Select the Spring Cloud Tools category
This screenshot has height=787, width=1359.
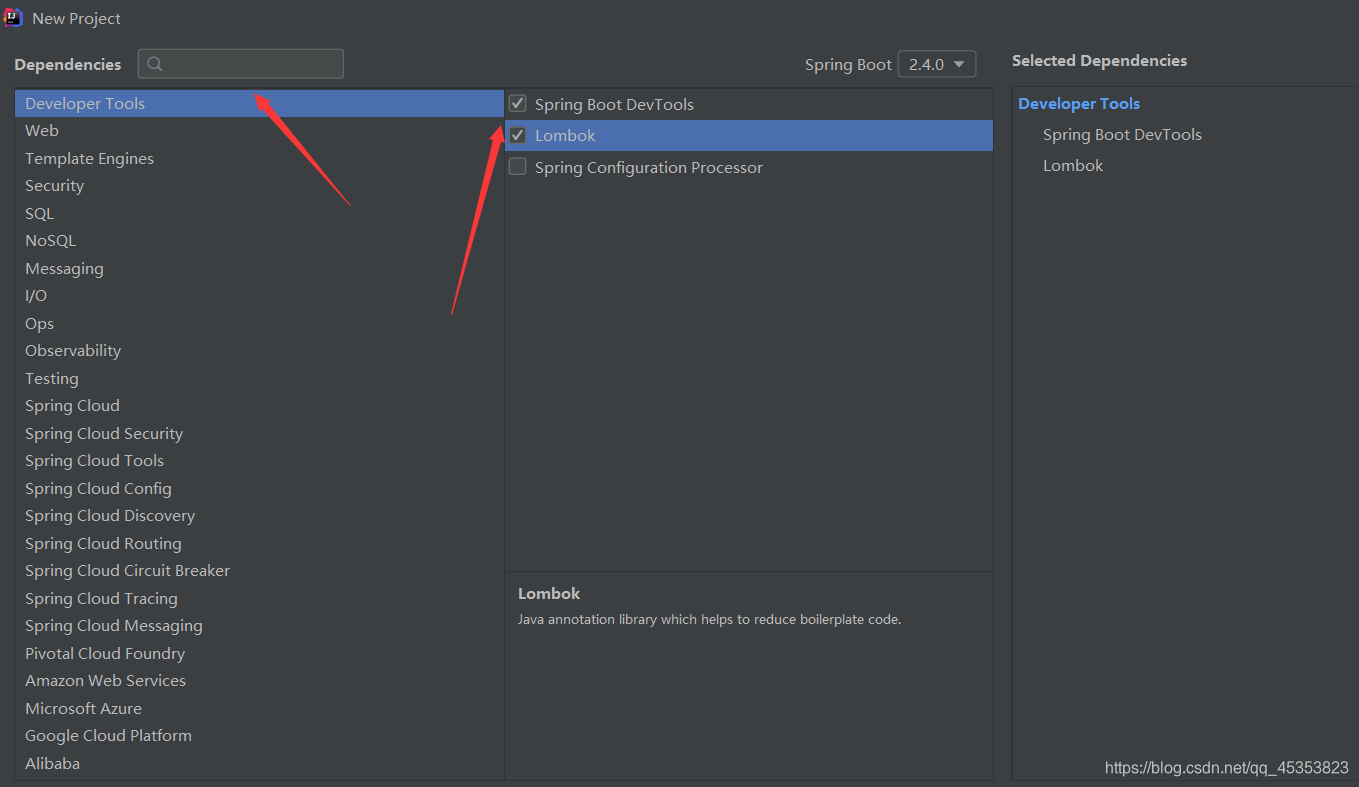pyautogui.click(x=259, y=460)
